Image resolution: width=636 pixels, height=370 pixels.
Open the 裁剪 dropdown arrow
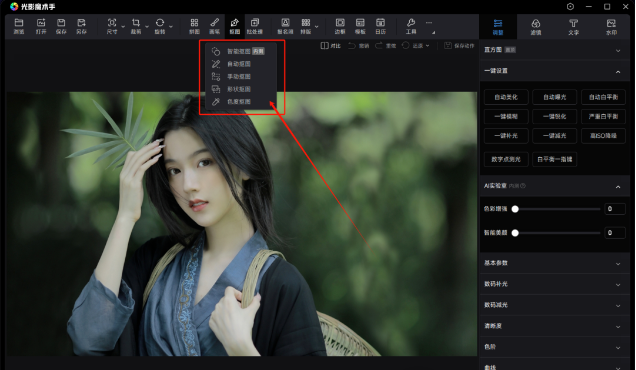tap(147, 27)
